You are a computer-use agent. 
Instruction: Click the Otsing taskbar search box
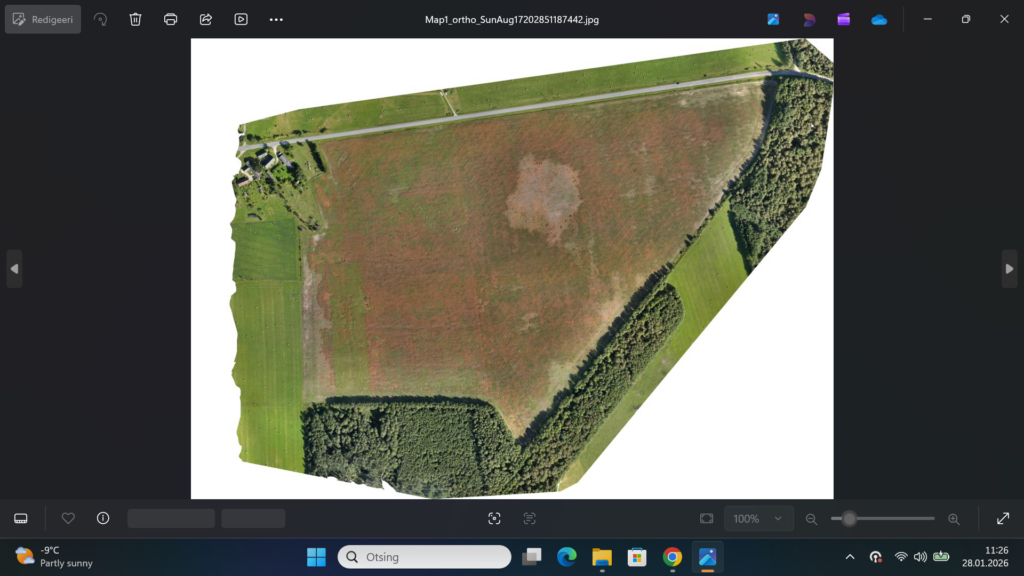point(425,557)
